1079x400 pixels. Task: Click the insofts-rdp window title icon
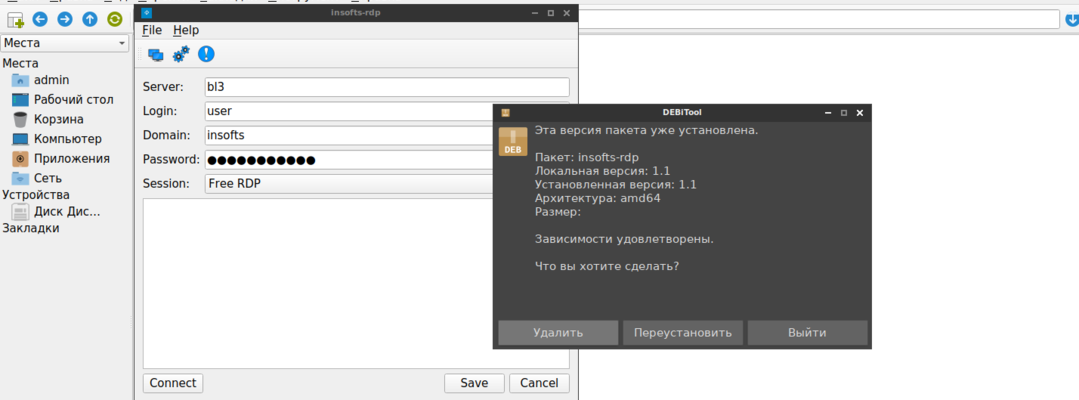(x=147, y=12)
